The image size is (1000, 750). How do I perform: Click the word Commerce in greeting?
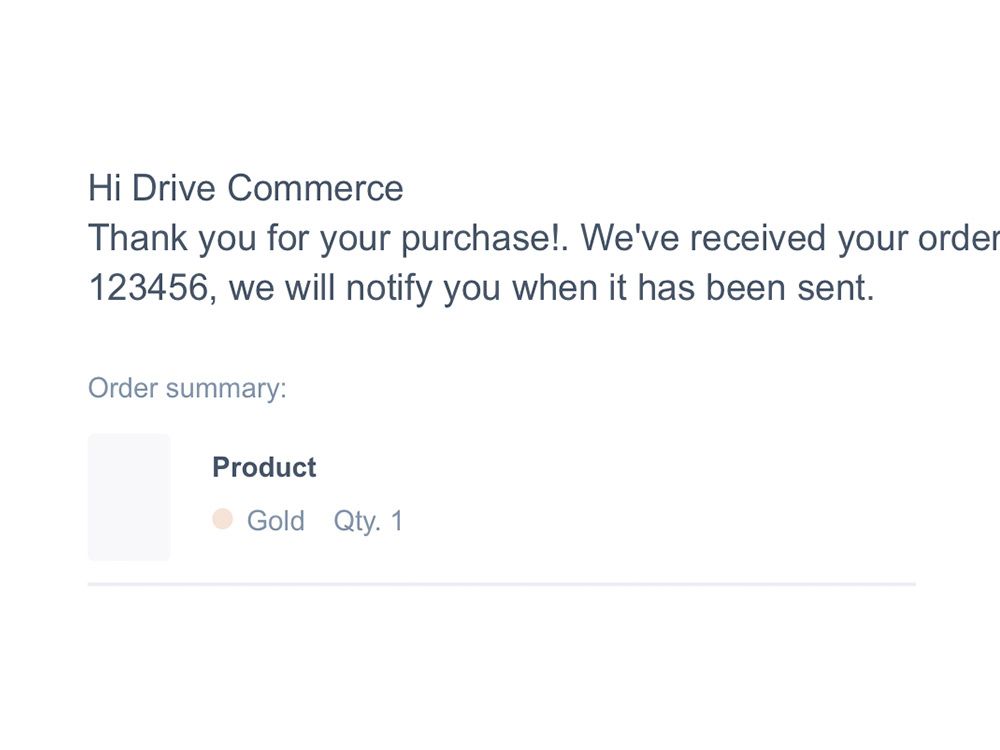(315, 188)
